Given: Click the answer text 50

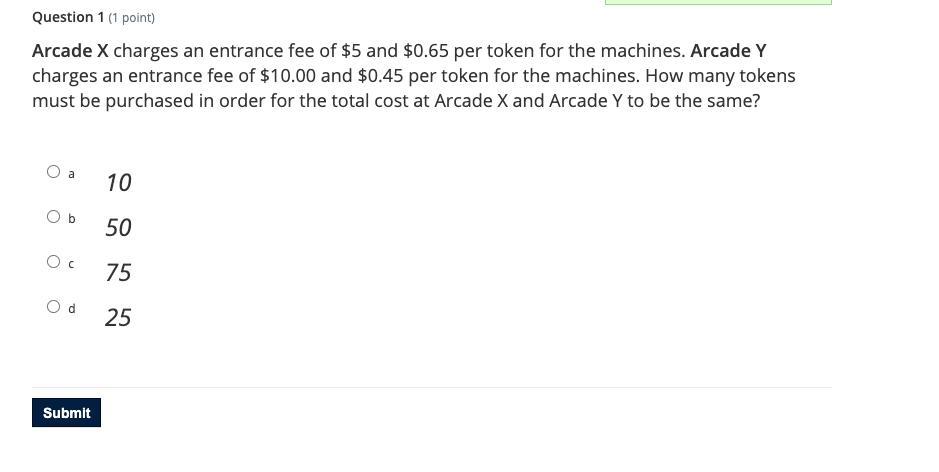Looking at the screenshot, I should point(118,228).
